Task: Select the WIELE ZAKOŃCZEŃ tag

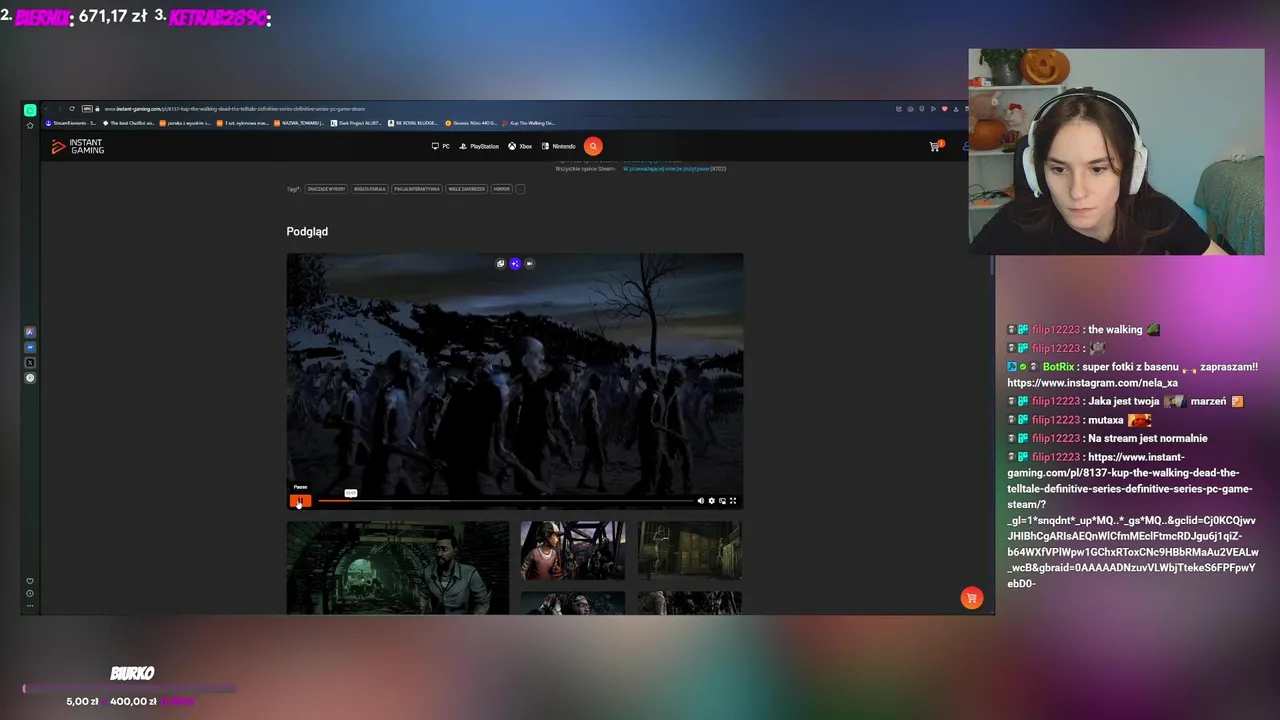Action: [x=467, y=189]
